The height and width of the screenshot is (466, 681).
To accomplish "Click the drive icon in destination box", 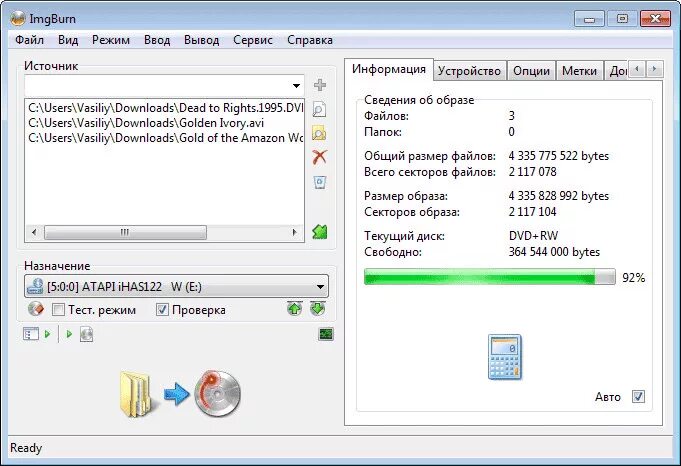I will (x=35, y=287).
